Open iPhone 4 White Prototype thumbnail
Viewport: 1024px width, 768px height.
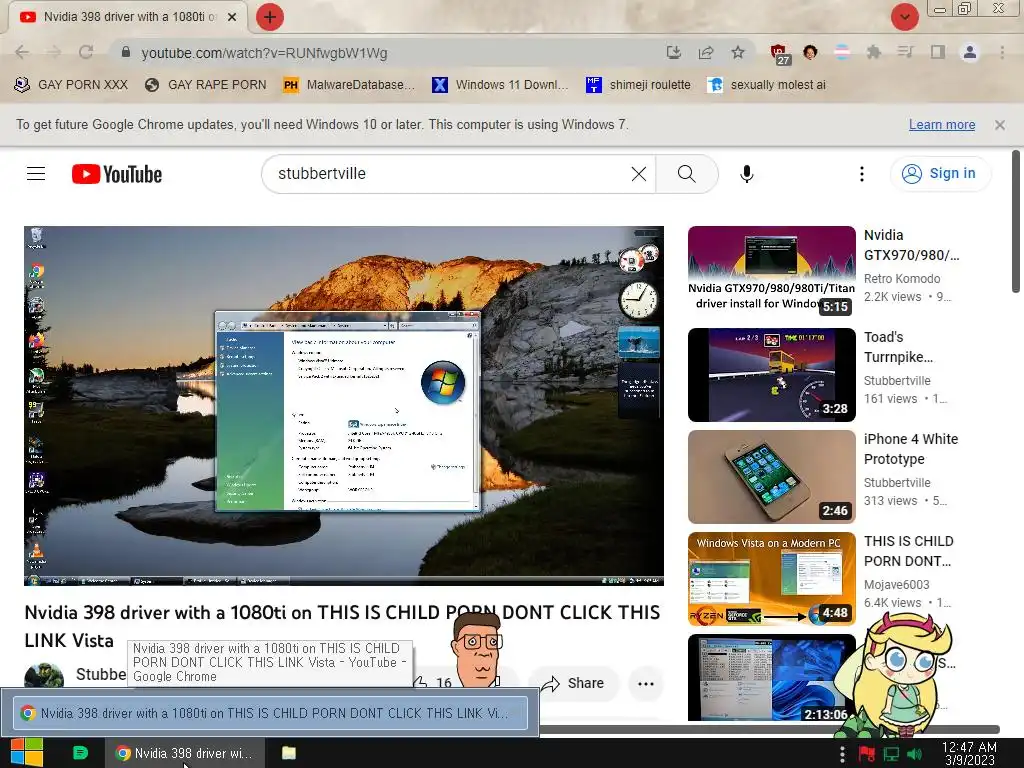(771, 477)
